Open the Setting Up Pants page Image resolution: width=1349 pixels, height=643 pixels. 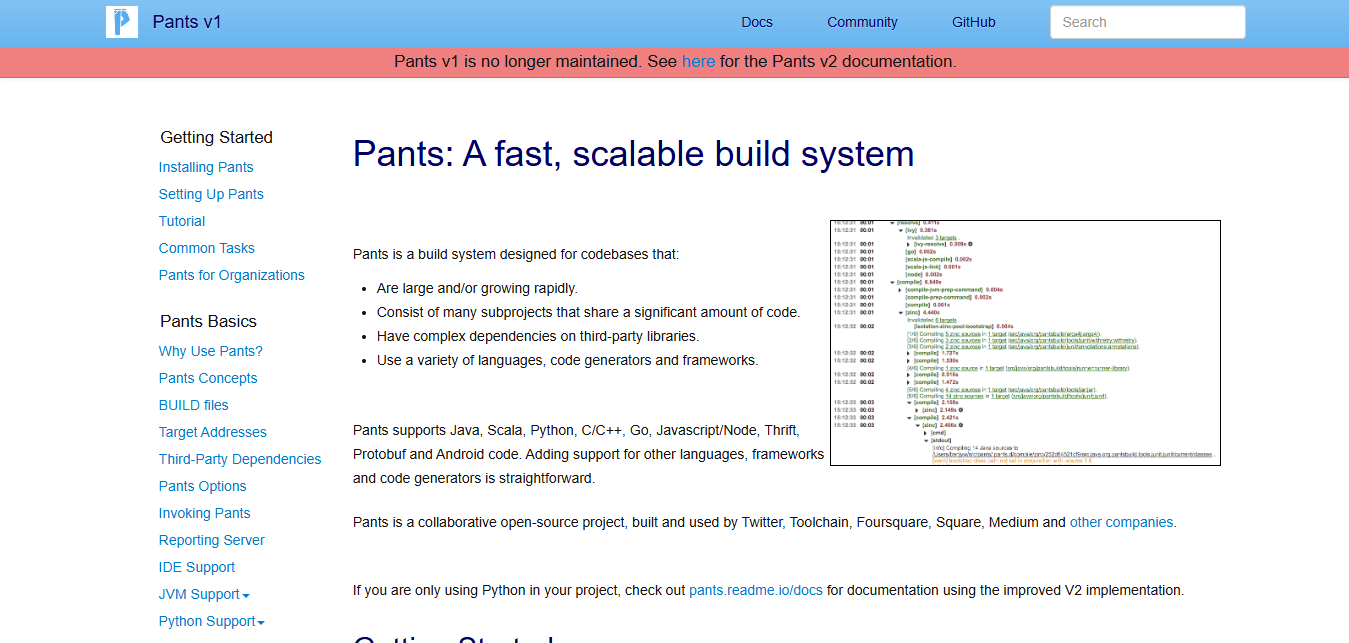(x=211, y=194)
